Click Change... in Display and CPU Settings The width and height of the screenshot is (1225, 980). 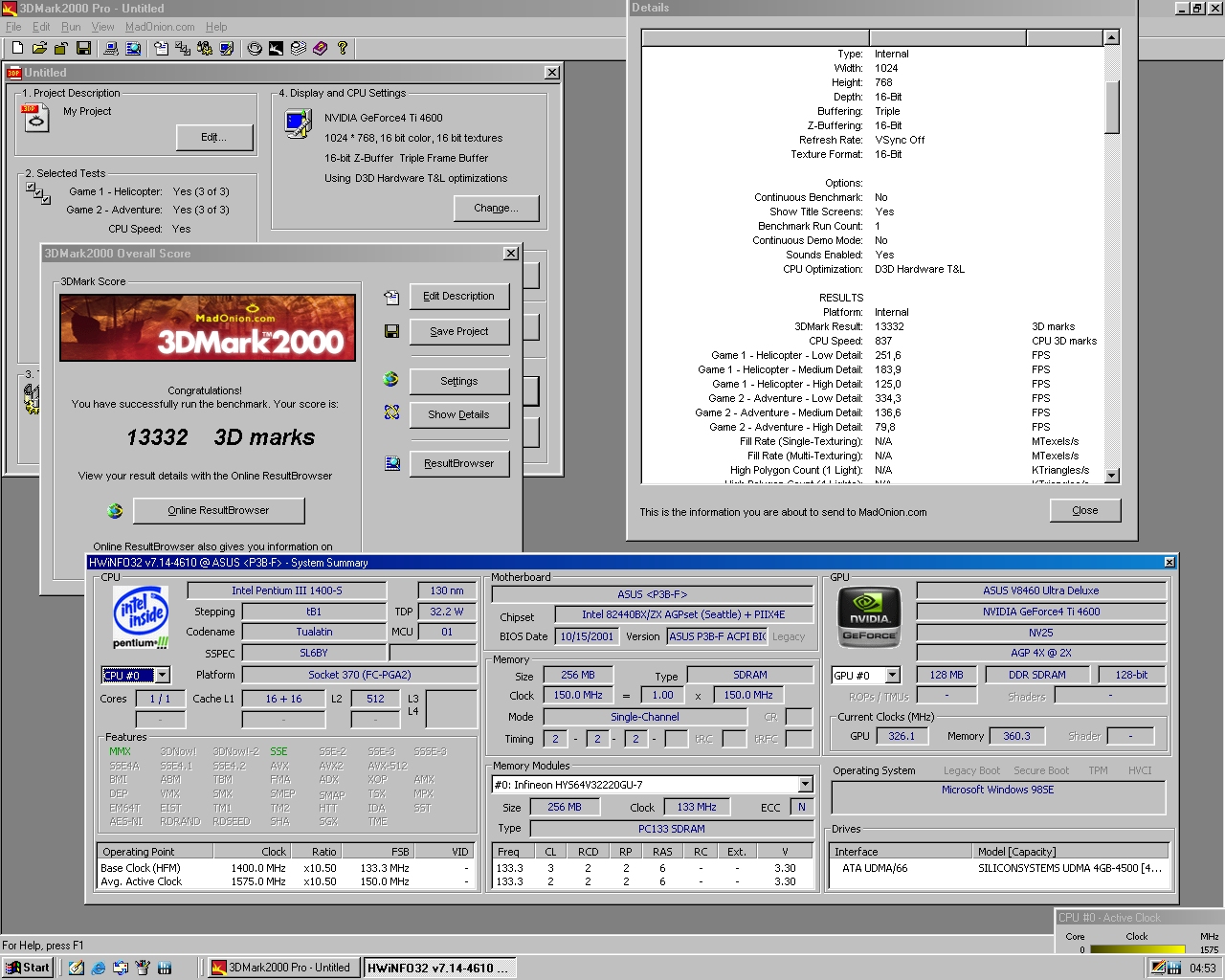coord(497,208)
